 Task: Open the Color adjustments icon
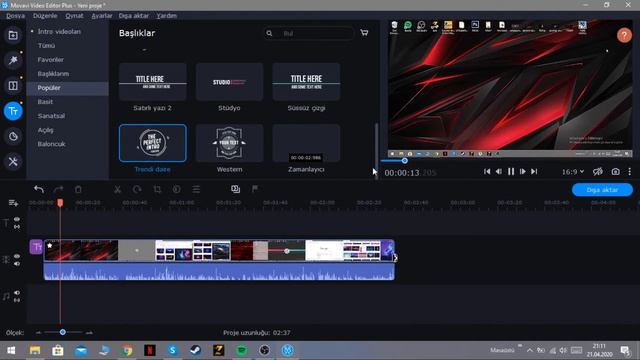tap(176, 189)
